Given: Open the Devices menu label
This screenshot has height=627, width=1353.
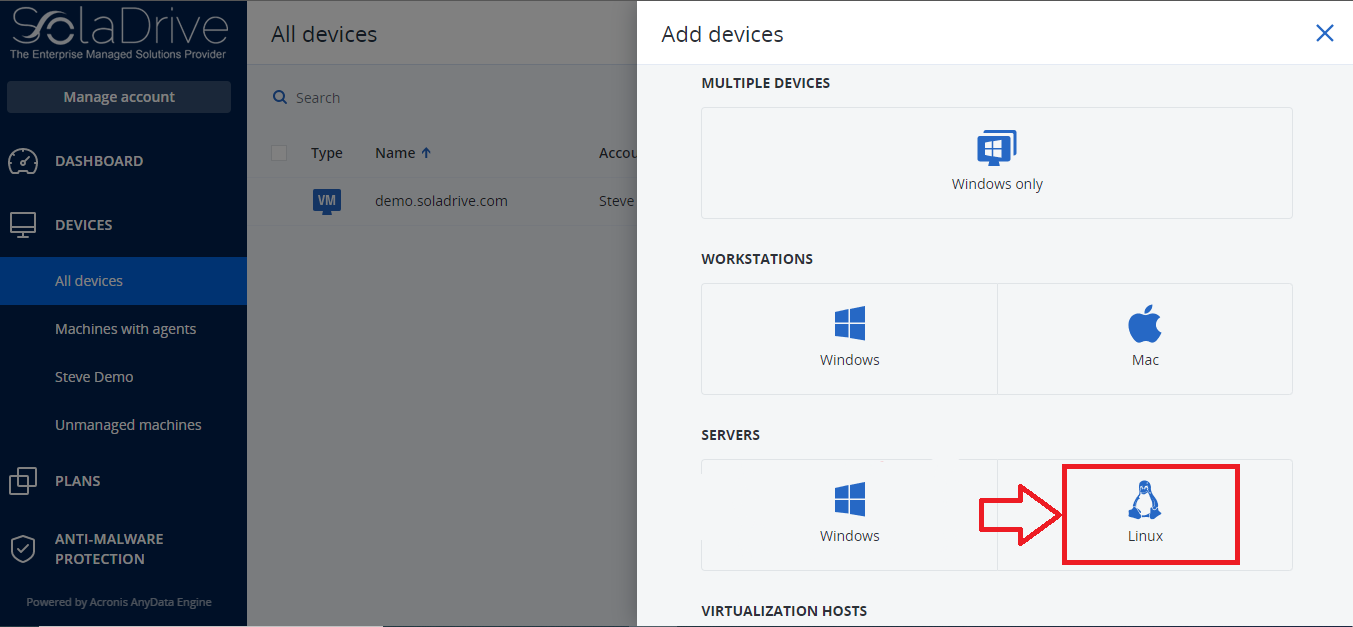Looking at the screenshot, I should [84, 225].
